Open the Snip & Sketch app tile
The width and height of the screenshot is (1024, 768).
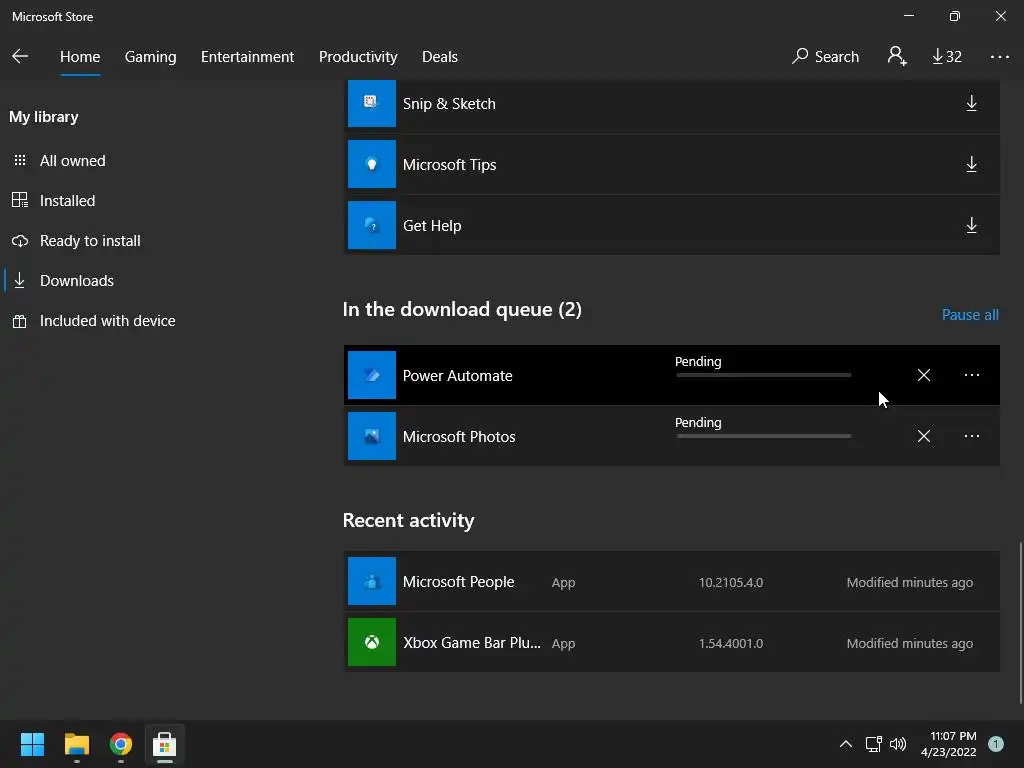pyautogui.click(x=372, y=103)
